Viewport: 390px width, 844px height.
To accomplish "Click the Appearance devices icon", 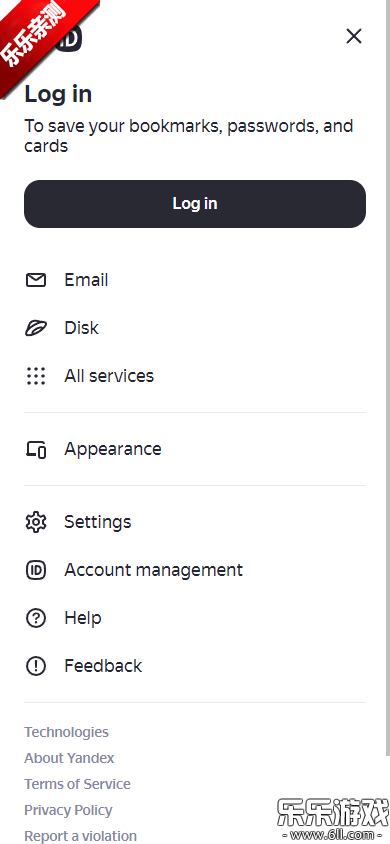I will (36, 449).
